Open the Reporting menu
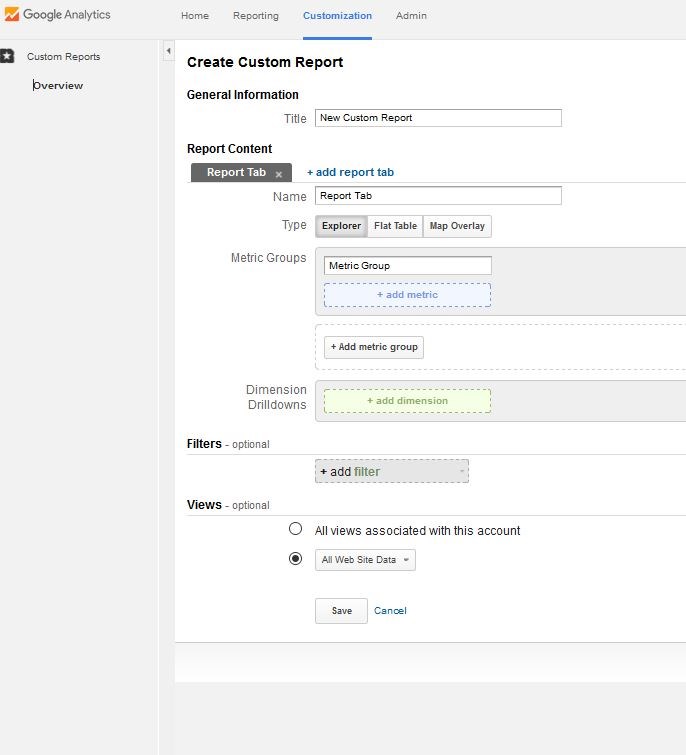686x755 pixels. tap(256, 15)
